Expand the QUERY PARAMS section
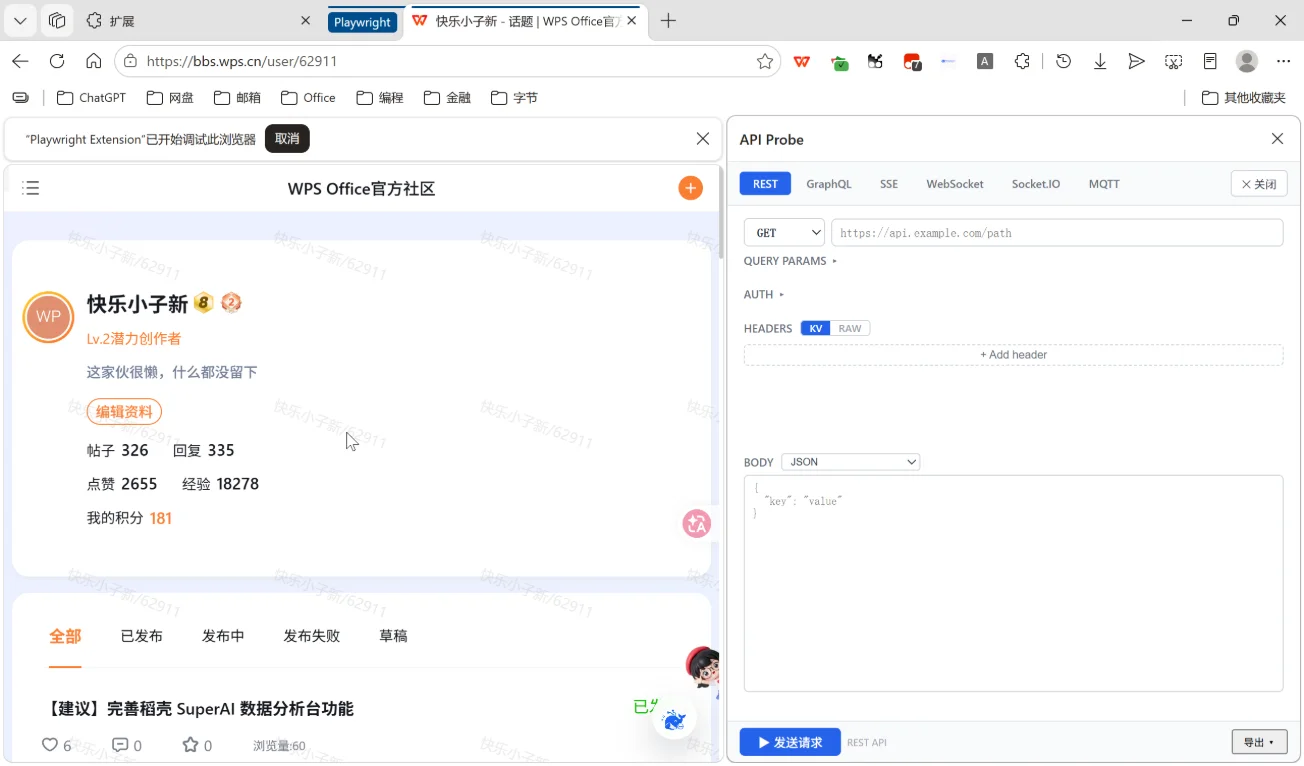 click(x=790, y=261)
